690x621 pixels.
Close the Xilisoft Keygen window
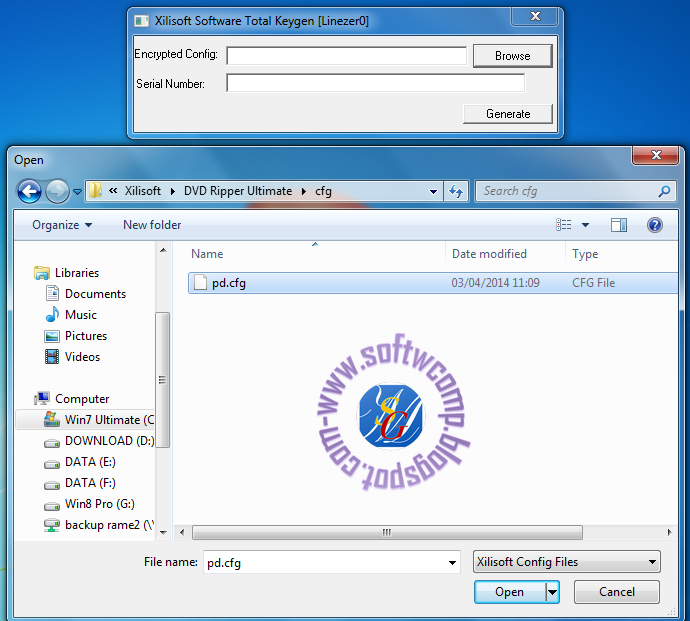[535, 16]
